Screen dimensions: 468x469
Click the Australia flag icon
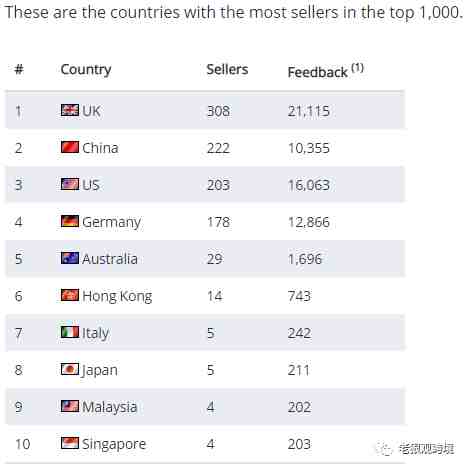(x=70, y=258)
